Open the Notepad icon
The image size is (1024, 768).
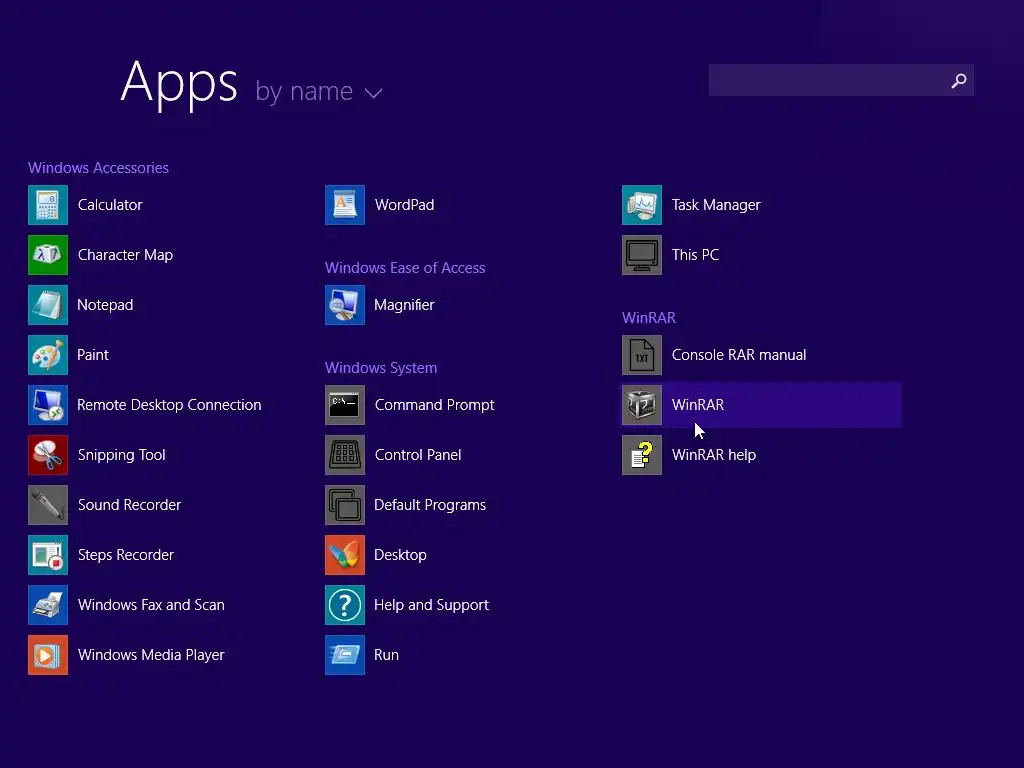(x=48, y=305)
